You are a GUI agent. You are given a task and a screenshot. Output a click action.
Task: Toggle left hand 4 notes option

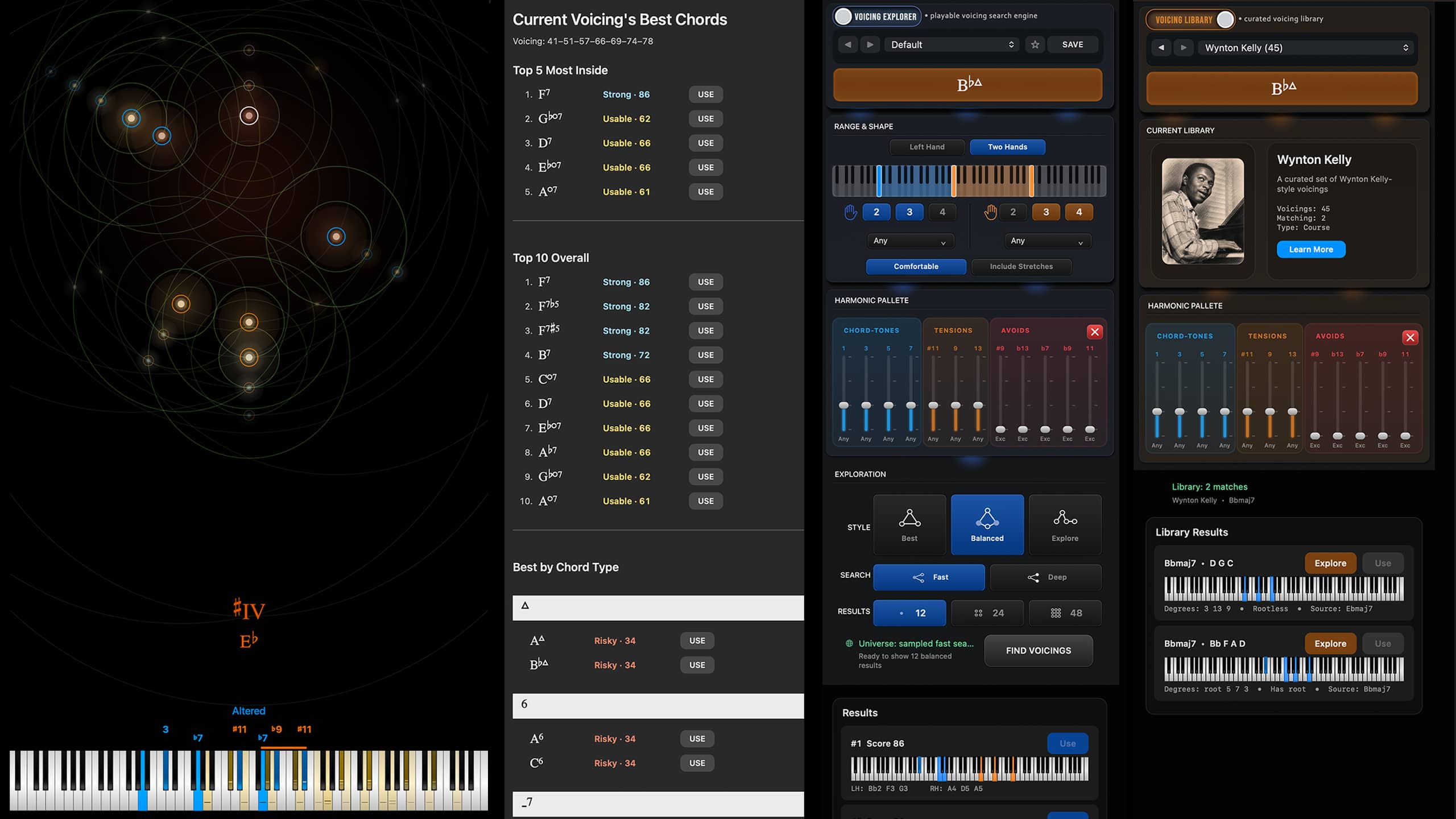[942, 212]
